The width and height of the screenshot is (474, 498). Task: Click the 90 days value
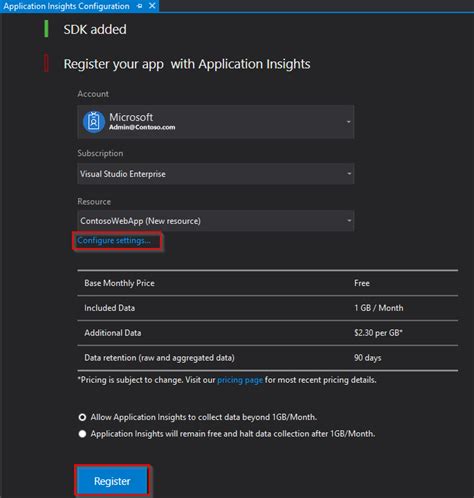click(368, 358)
